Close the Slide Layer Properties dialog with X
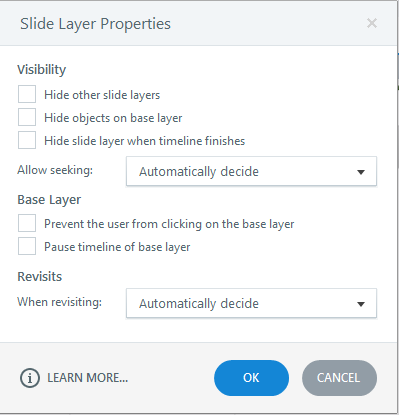Viewport: 399px width, 415px height. [372, 23]
